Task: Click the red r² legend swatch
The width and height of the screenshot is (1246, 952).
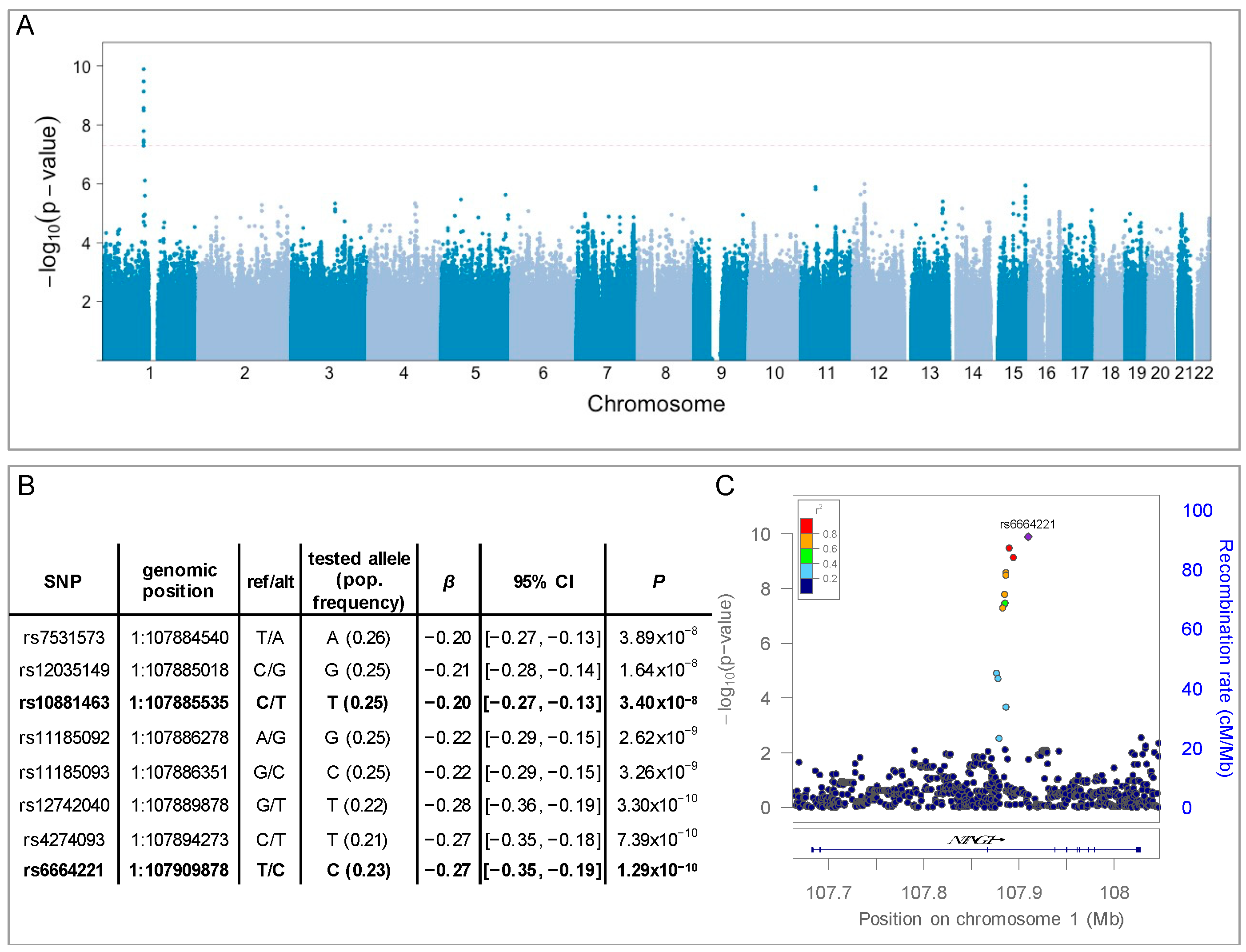Action: [x=807, y=526]
